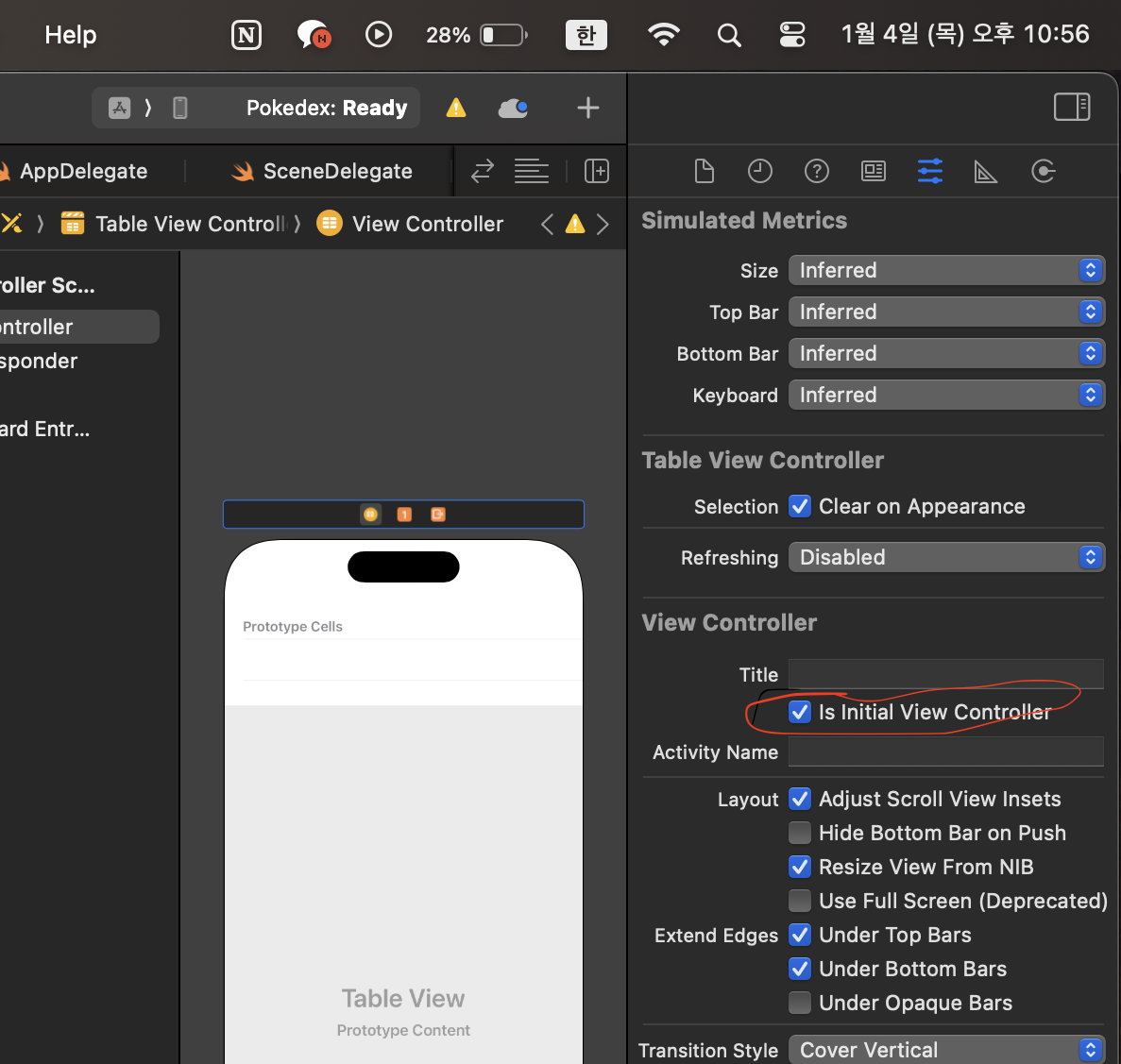
Task: Open the date and time menu
Action: pyautogui.click(x=965, y=34)
